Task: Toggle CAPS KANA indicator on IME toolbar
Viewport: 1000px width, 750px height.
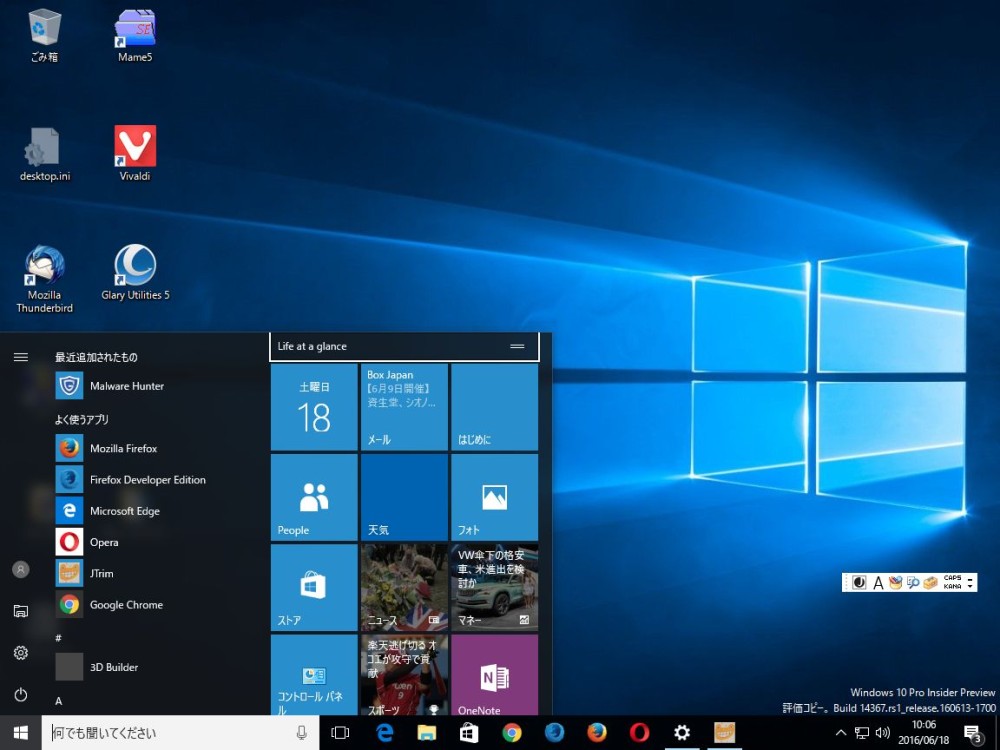Action: pyautogui.click(x=952, y=582)
